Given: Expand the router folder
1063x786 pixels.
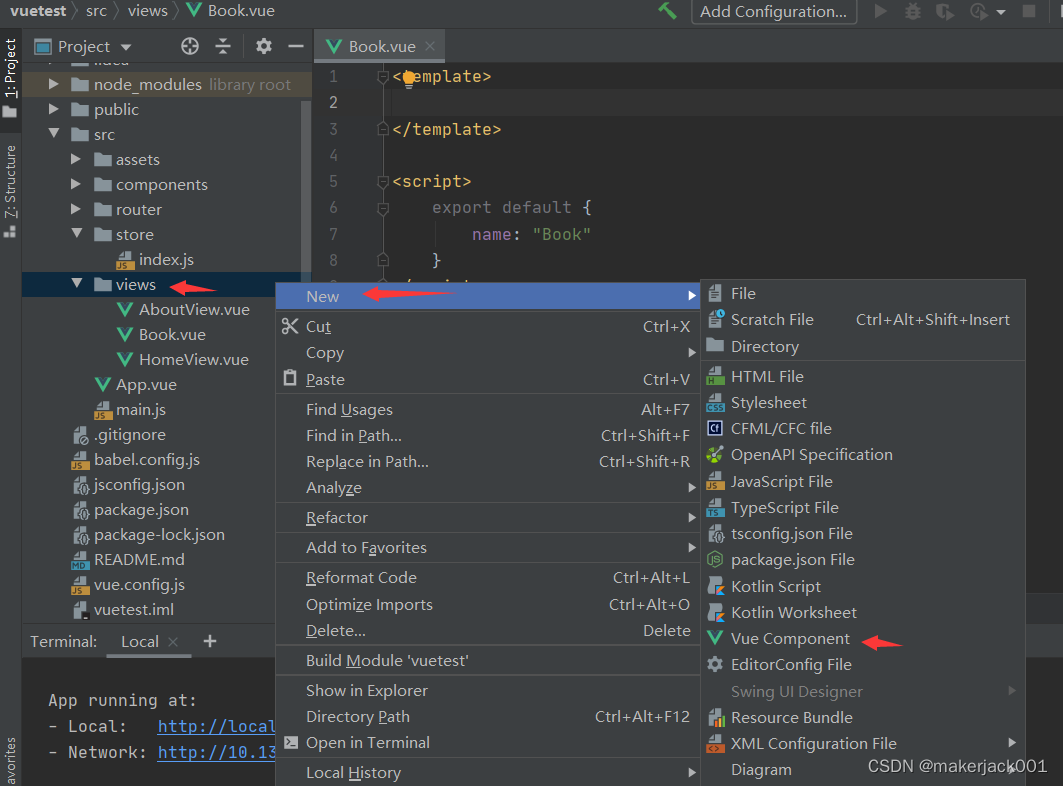Looking at the screenshot, I should [x=77, y=209].
